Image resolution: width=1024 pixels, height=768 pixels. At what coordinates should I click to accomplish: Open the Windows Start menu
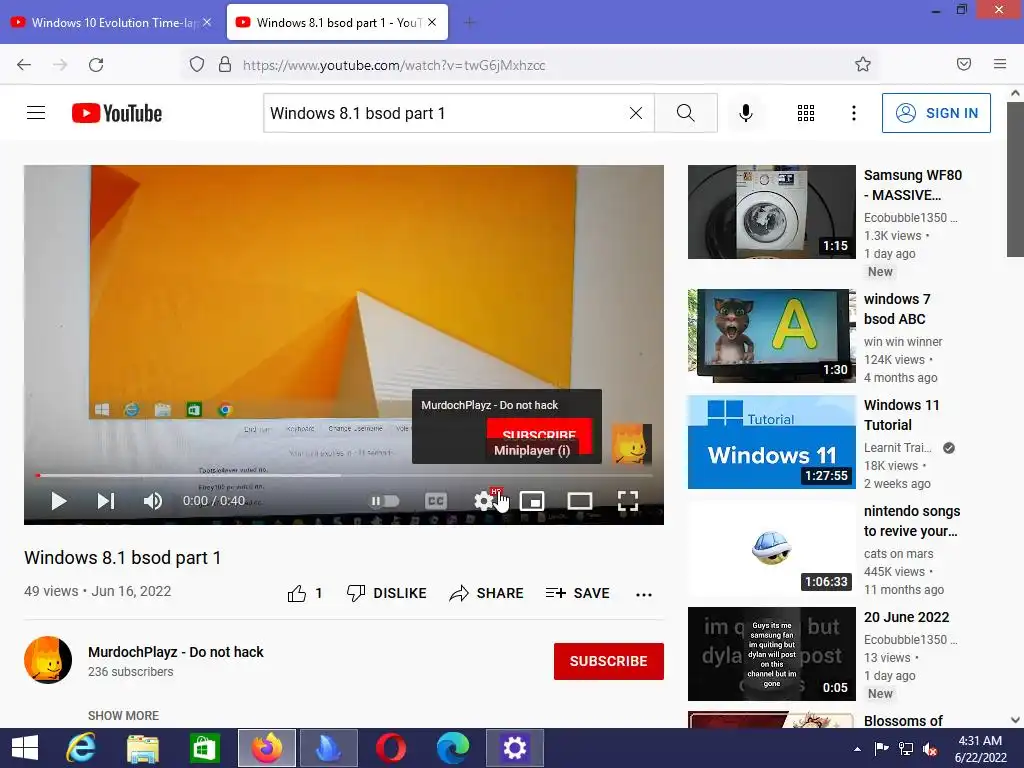[25, 748]
